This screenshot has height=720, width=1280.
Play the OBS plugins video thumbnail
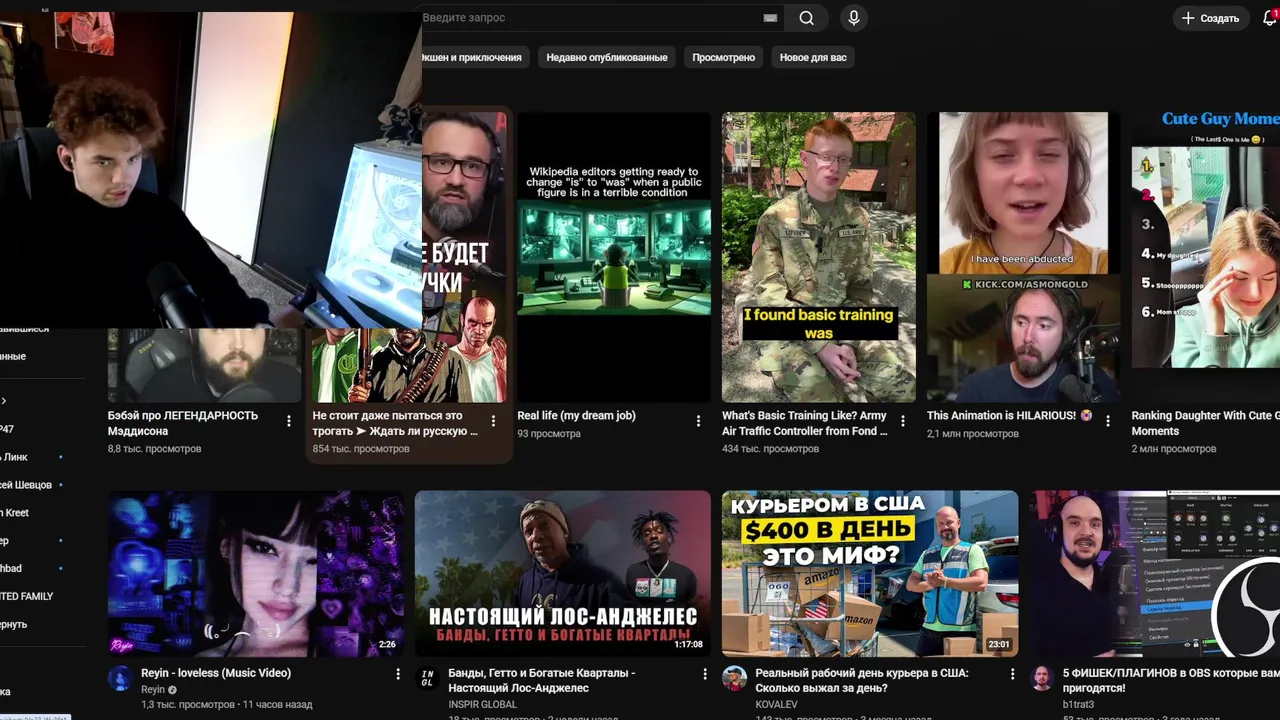pyautogui.click(x=1155, y=573)
